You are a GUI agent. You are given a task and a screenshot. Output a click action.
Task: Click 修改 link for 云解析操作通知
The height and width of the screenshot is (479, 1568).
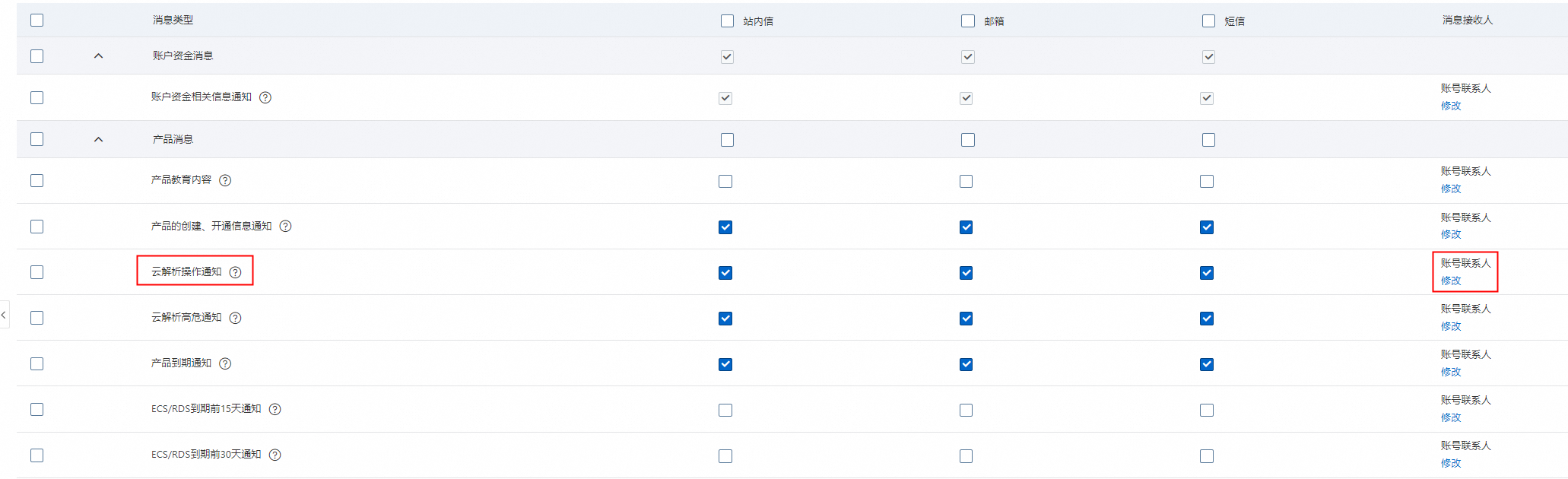(x=1451, y=281)
